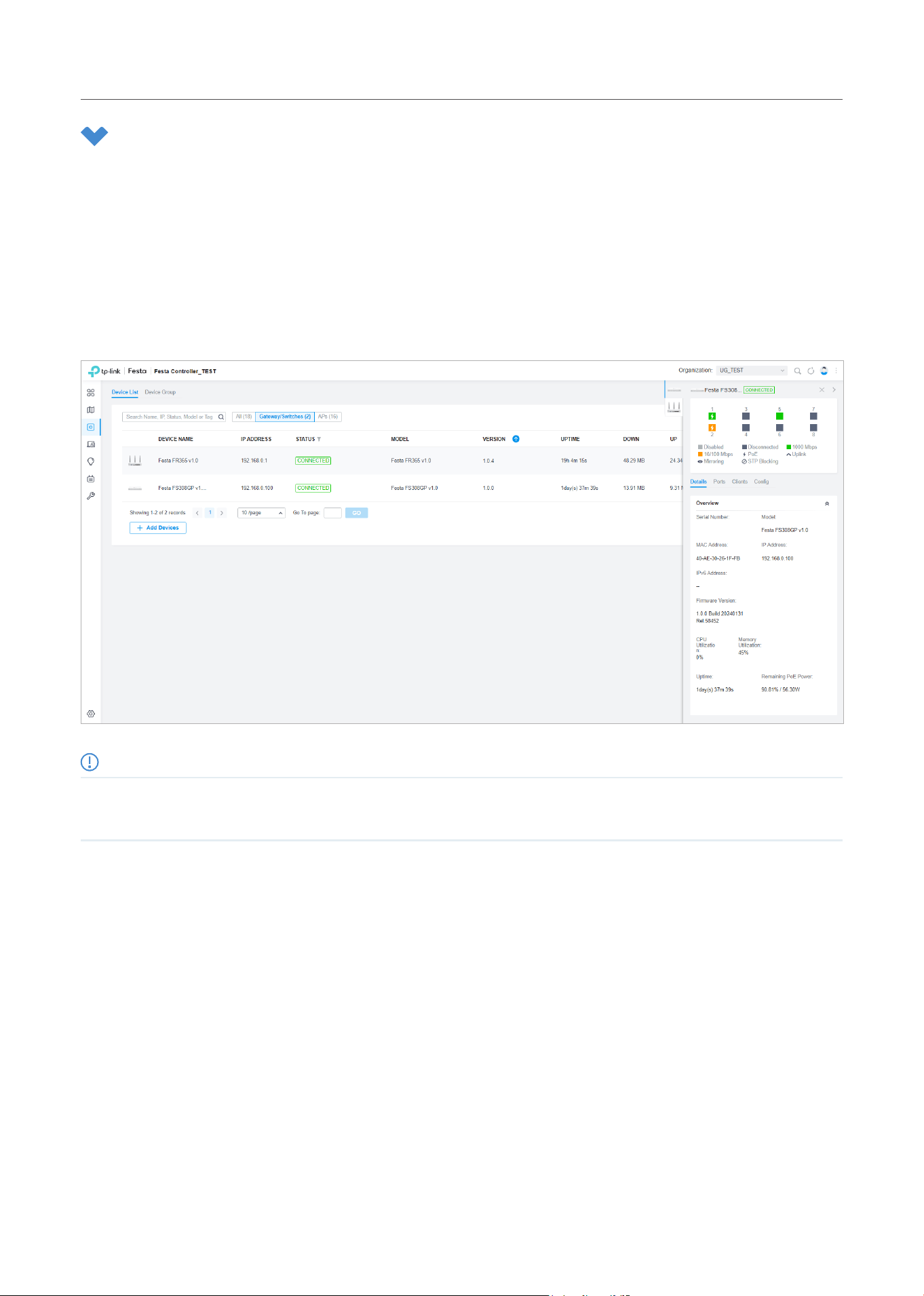Click the STATUS column filter funnel

[x=319, y=440]
